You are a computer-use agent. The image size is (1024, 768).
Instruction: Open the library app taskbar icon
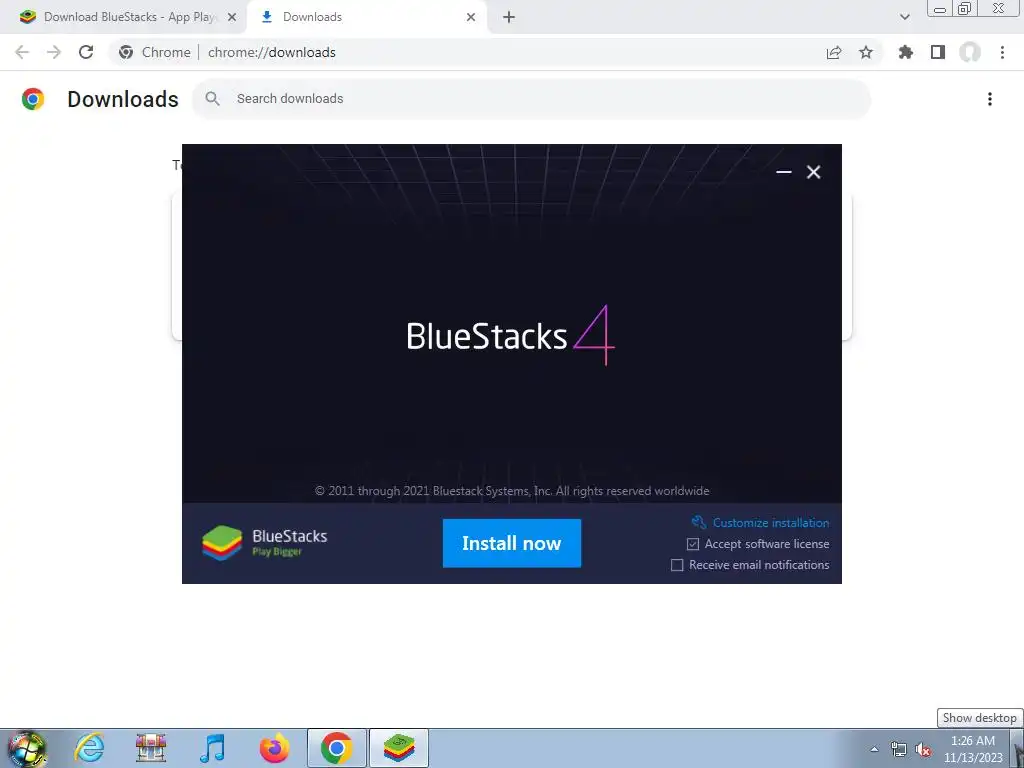(x=151, y=748)
